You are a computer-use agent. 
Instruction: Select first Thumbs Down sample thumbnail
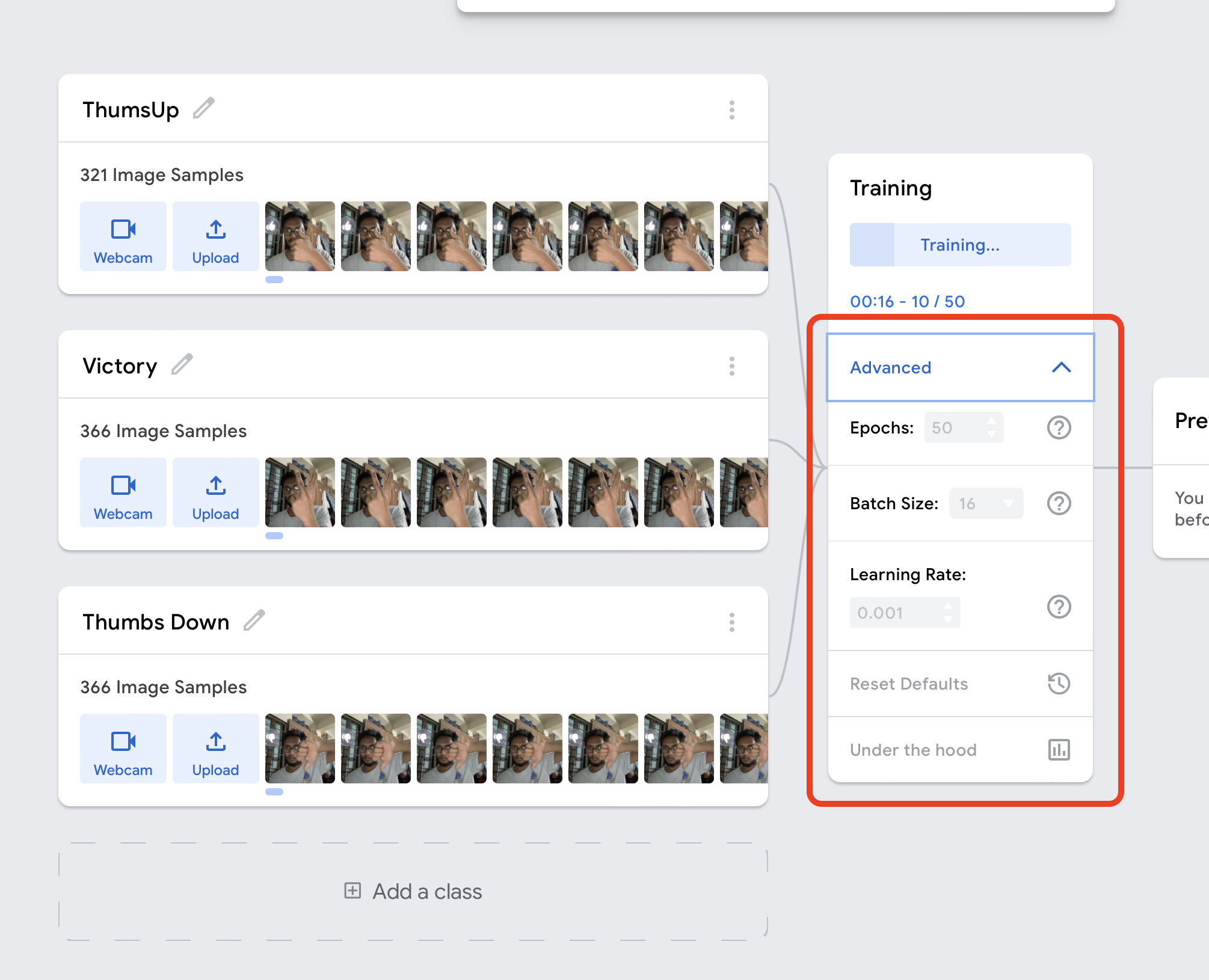[x=300, y=749]
